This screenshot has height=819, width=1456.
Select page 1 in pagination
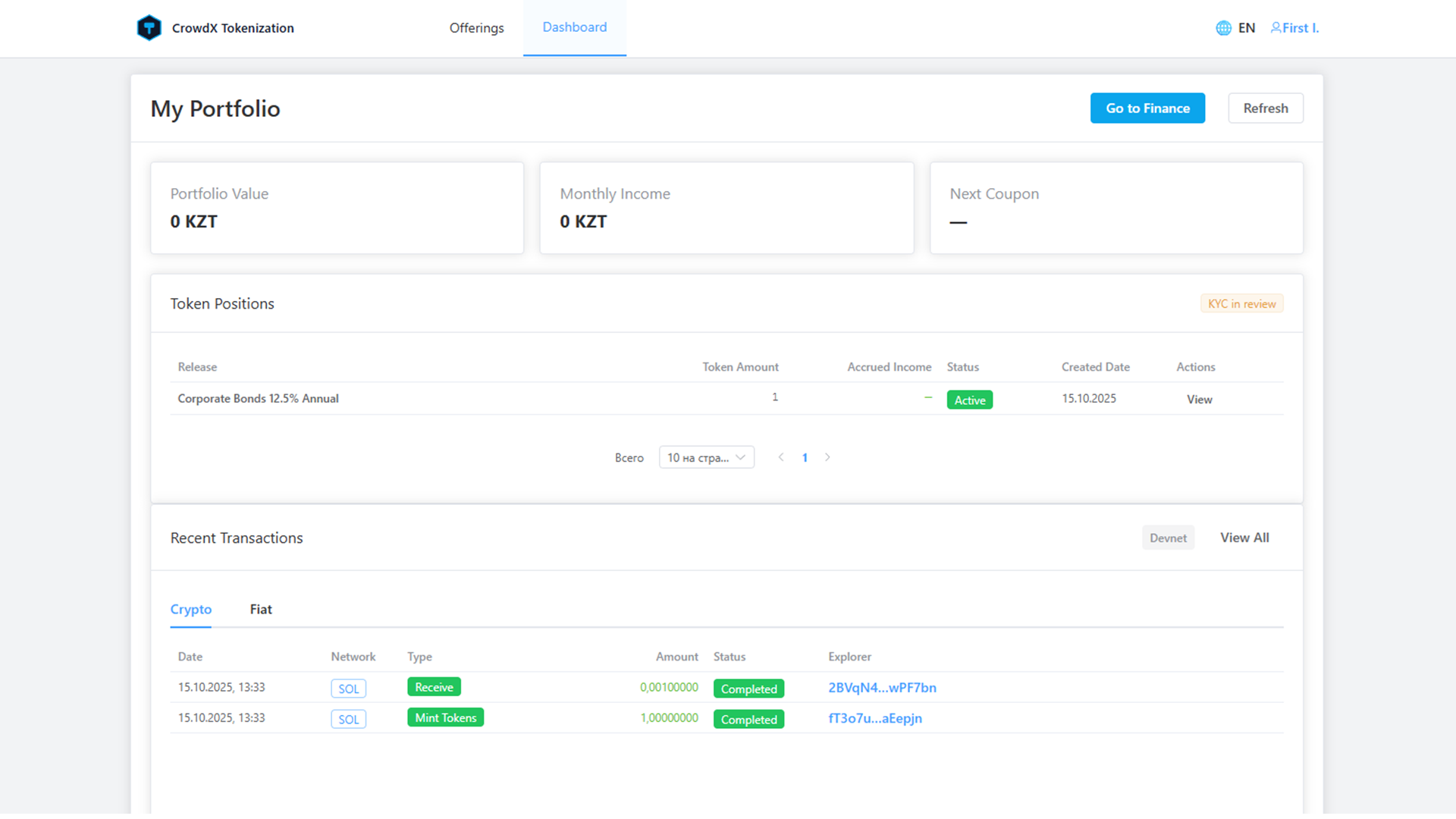805,457
